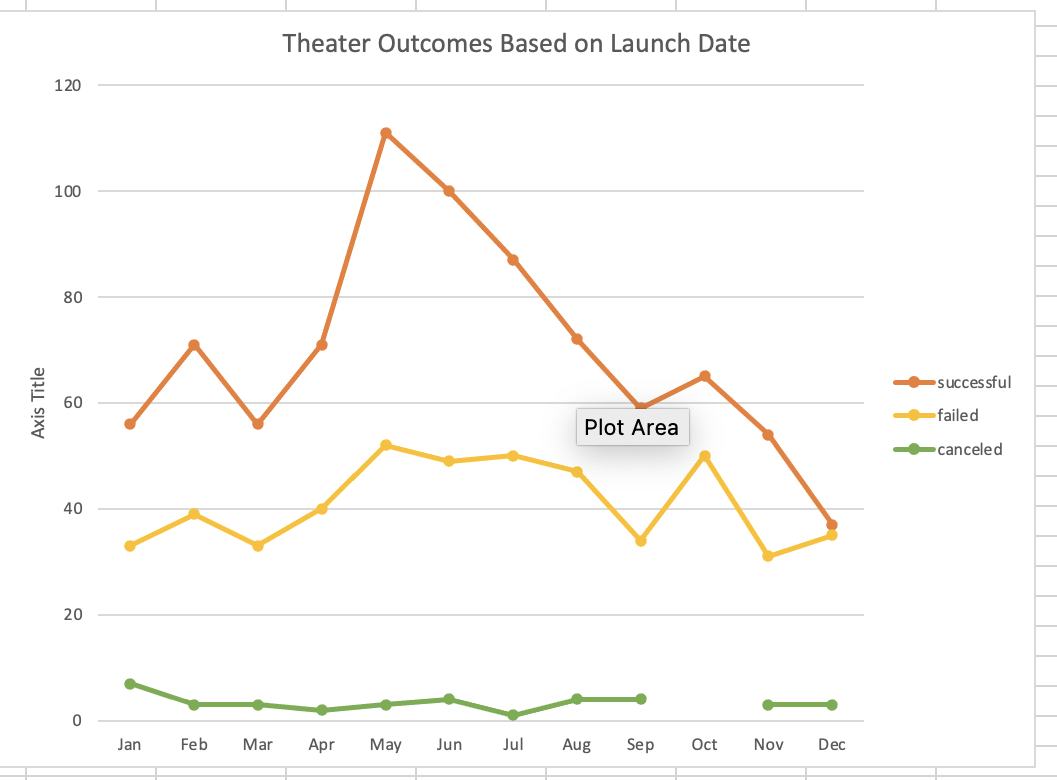This screenshot has height=780, width=1057.
Task: Select the 'Dec' category axis label
Action: coord(832,745)
